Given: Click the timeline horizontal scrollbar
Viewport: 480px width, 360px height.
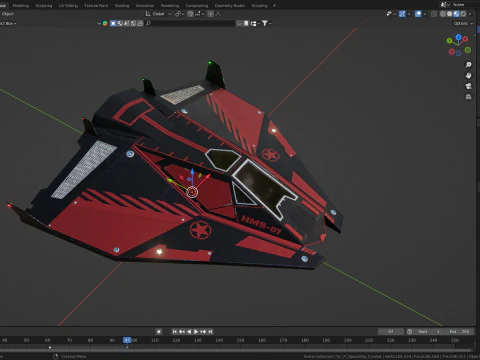Looking at the screenshot, I should click(237, 351).
